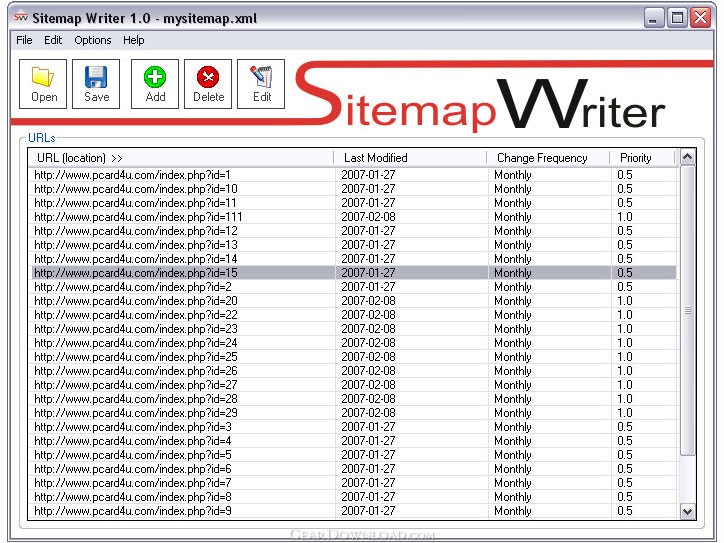Click scrollbar up arrow in URL list
The width and height of the screenshot is (724, 543).
click(x=688, y=157)
